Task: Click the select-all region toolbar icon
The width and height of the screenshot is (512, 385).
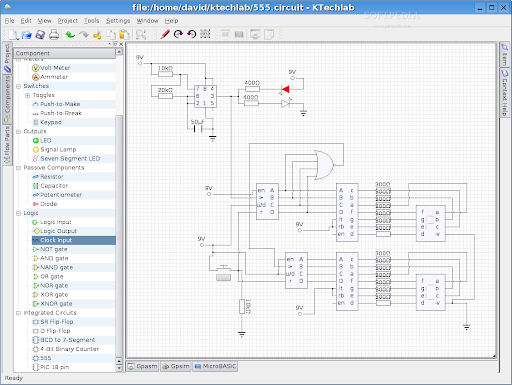Action: [205, 34]
